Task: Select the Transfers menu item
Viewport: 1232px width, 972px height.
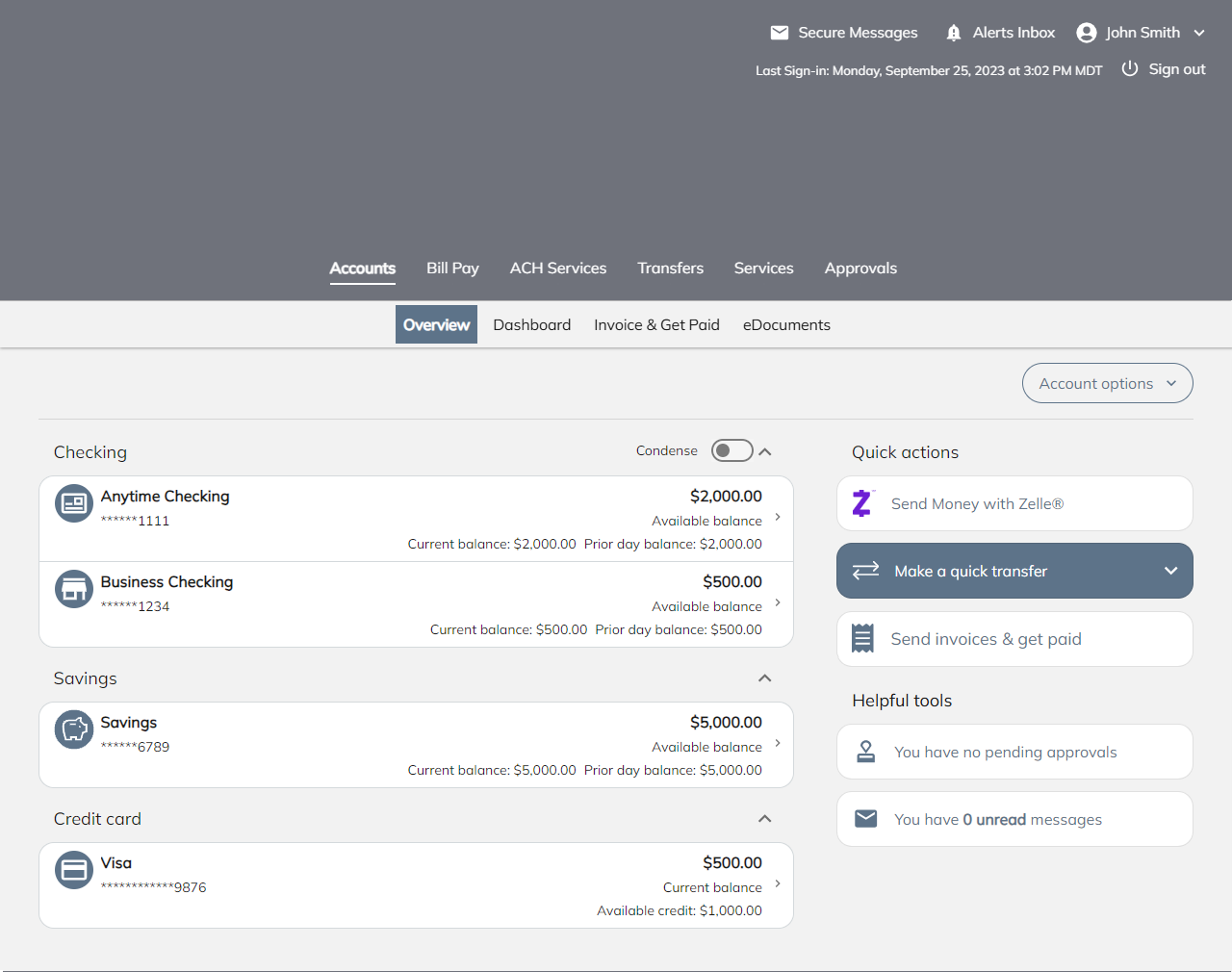Action: pyautogui.click(x=671, y=269)
